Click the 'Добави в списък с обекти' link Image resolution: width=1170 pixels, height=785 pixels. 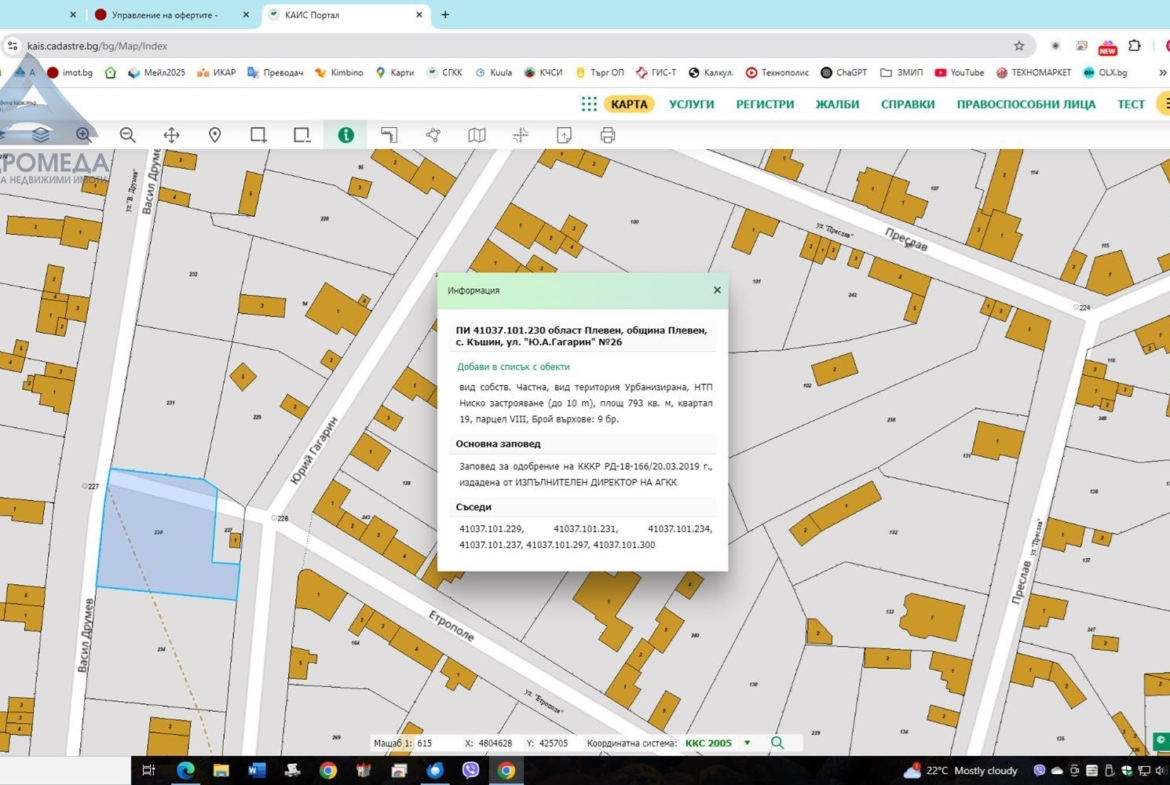513,367
